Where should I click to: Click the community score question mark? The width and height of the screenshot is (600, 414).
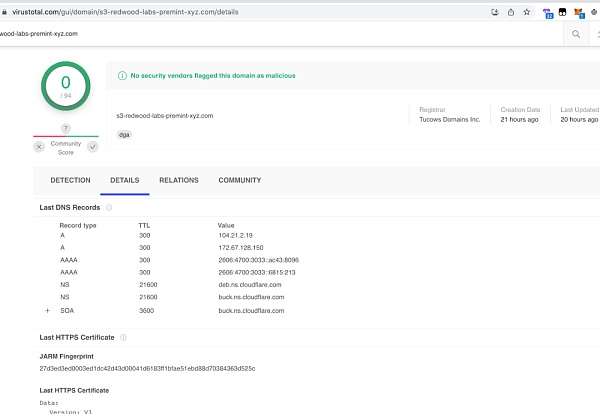(66, 128)
